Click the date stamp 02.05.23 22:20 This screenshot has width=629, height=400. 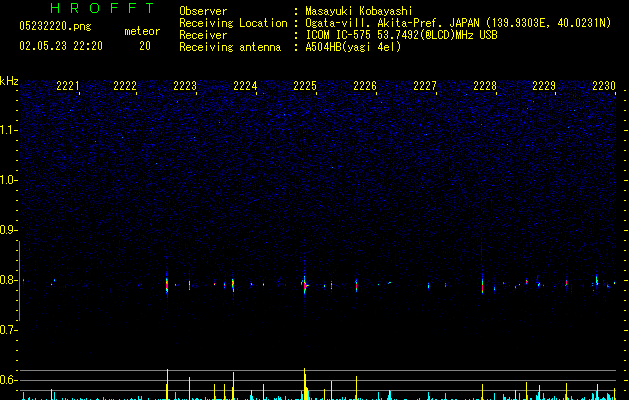(x=61, y=46)
